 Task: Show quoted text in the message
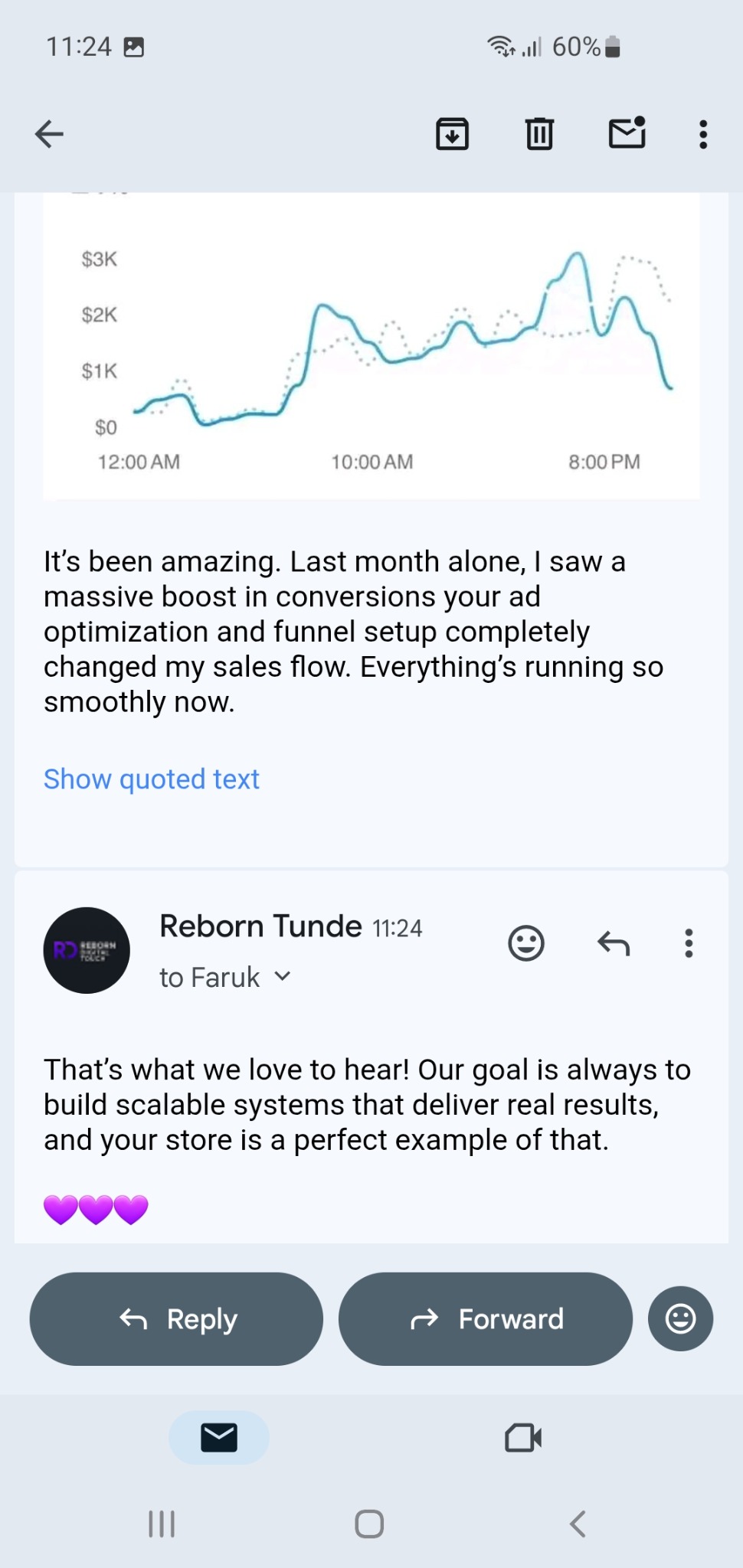point(152,779)
